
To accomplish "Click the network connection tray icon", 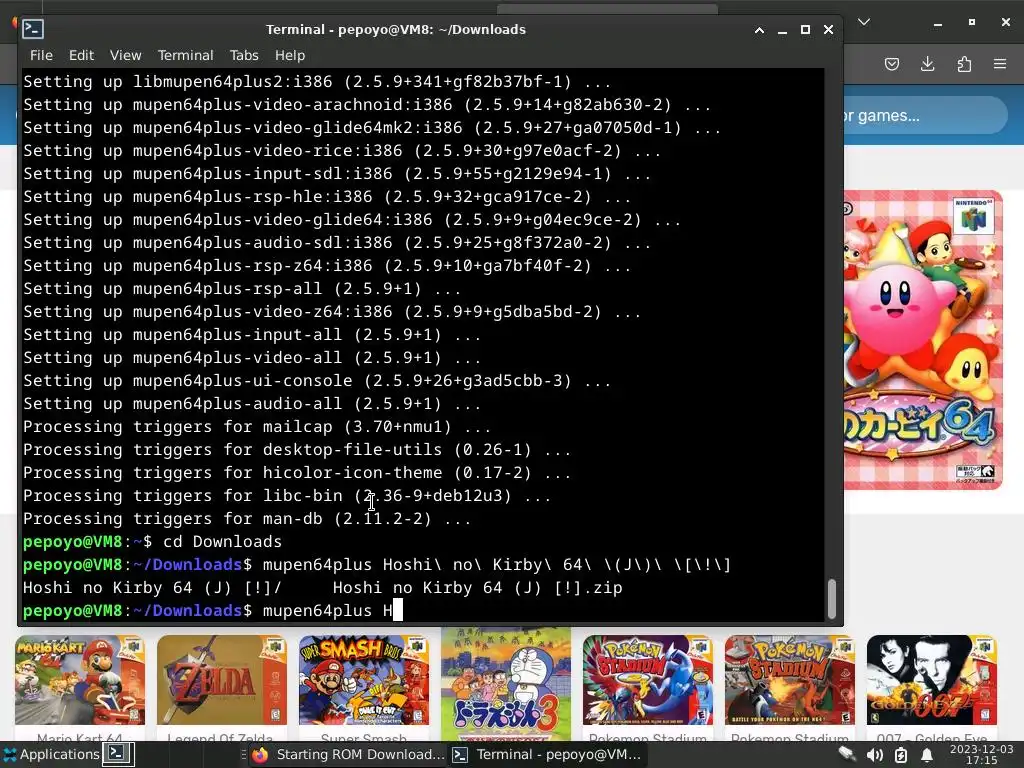I will (x=847, y=755).
